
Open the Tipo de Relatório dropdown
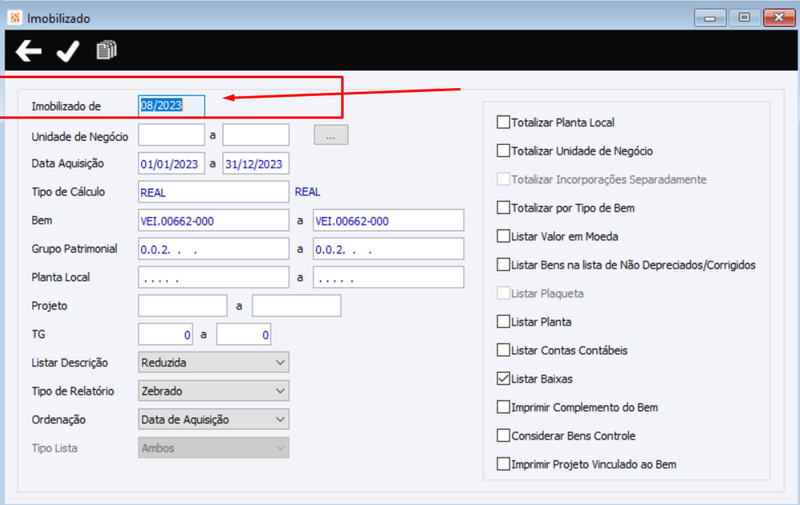[x=213, y=391]
